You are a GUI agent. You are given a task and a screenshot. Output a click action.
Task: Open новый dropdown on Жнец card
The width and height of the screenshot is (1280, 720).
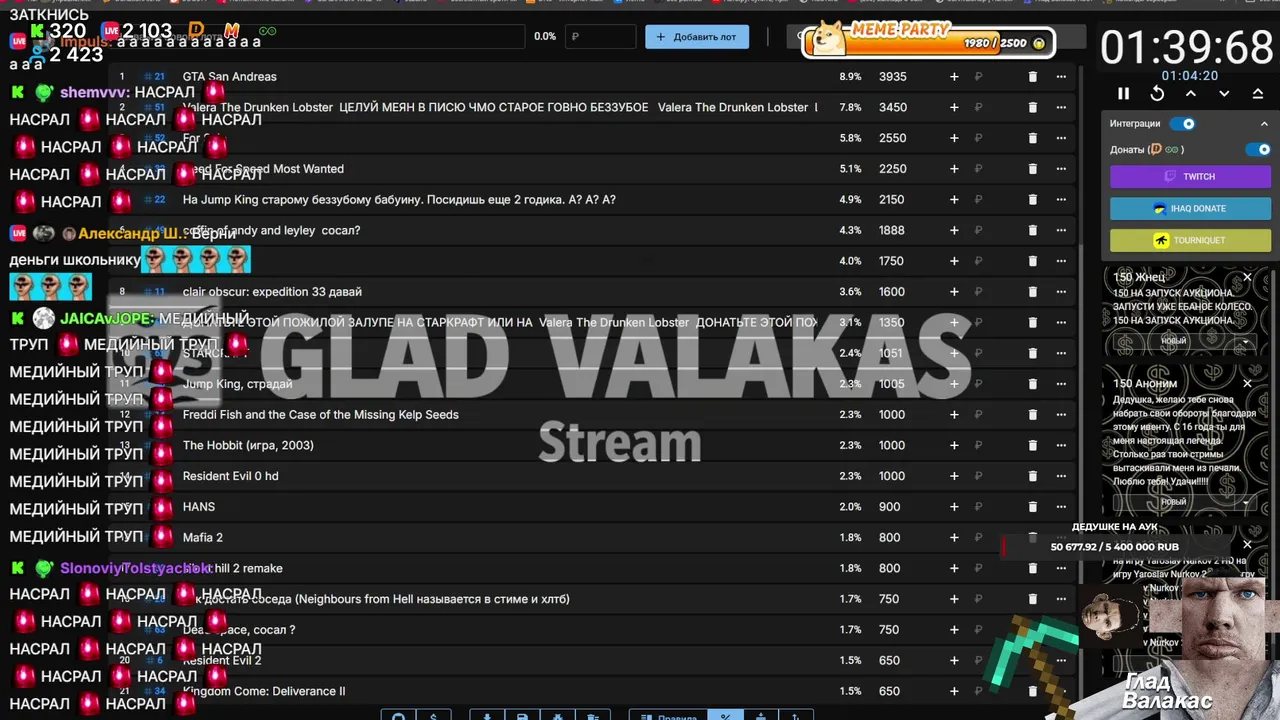pos(1185,341)
